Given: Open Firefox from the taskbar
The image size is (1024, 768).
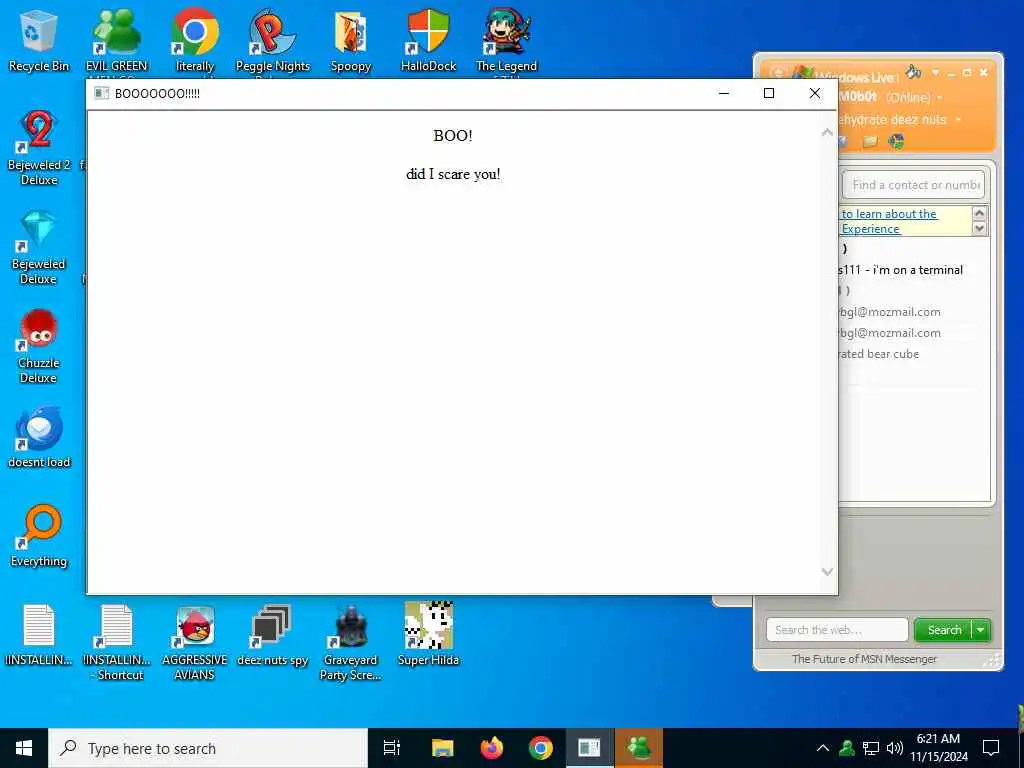Looking at the screenshot, I should (492, 748).
